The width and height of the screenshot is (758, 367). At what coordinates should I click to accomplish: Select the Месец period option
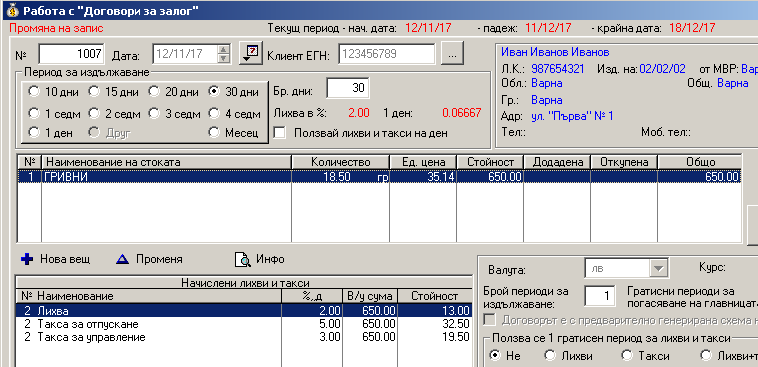point(214,132)
